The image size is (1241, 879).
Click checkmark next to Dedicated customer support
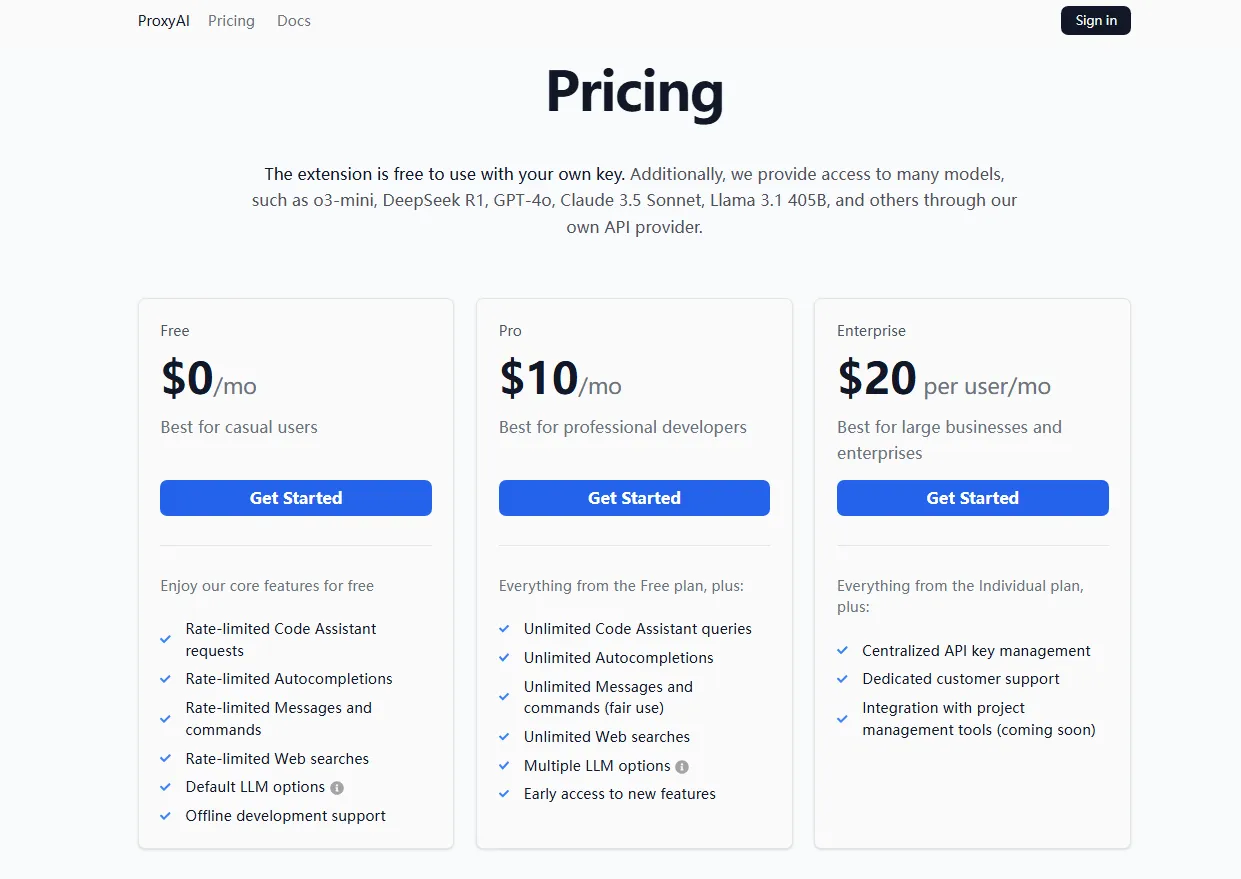(x=843, y=679)
